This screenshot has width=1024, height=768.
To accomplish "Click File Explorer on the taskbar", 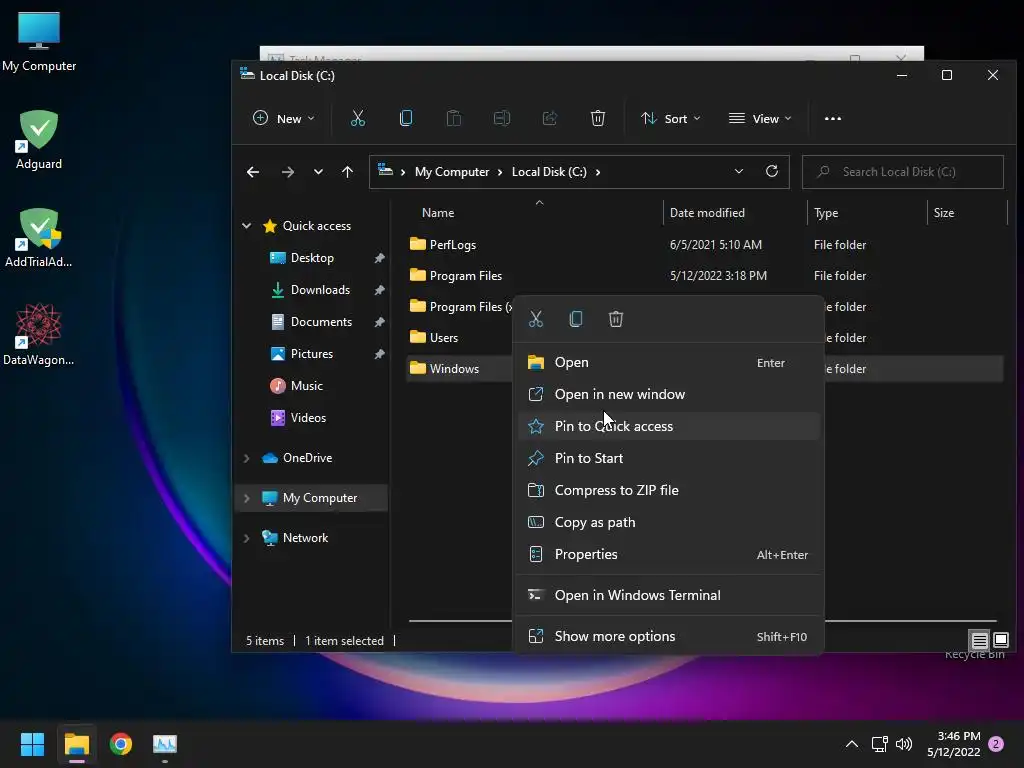I will coord(76,744).
